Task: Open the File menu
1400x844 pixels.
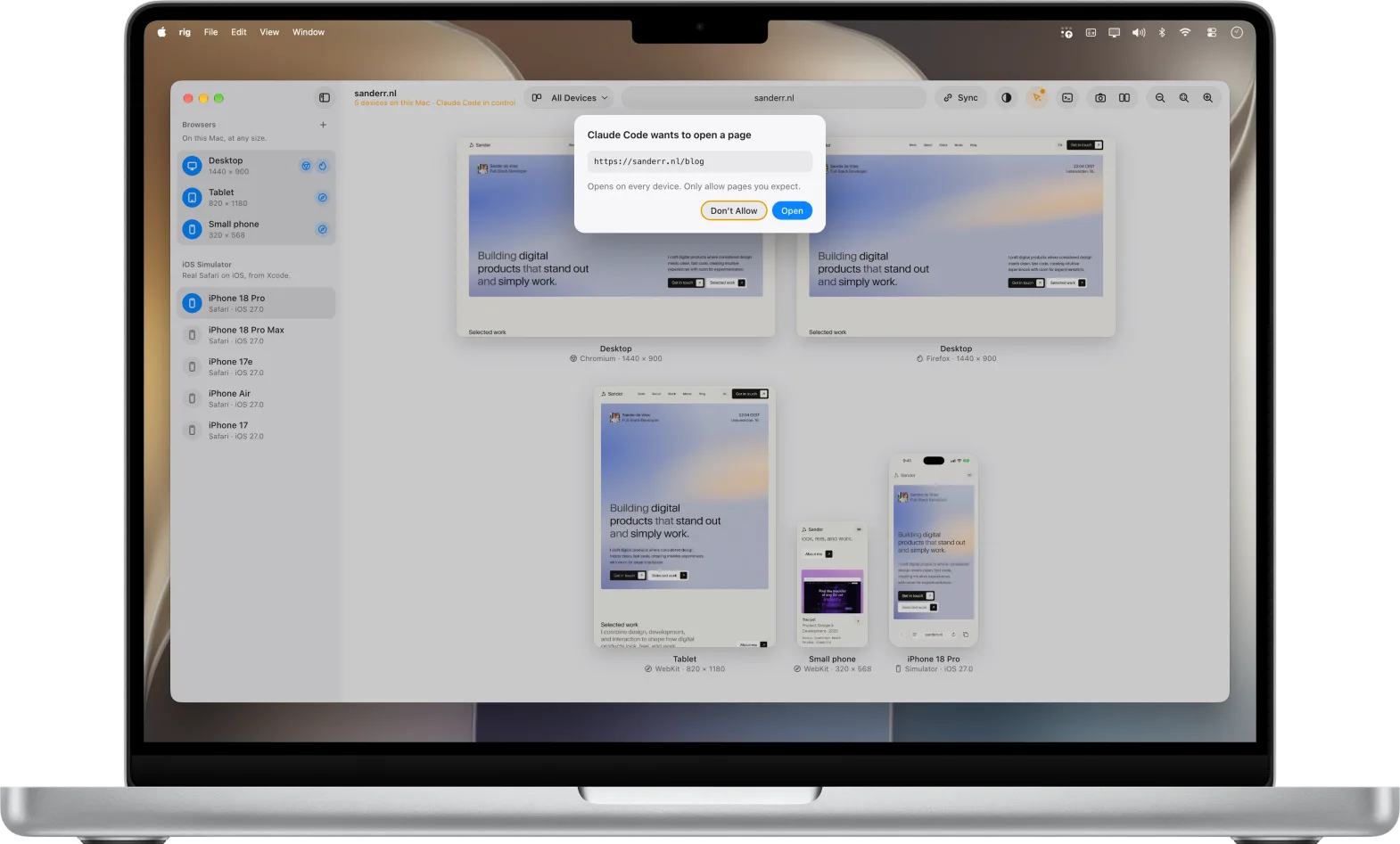Action: click(x=210, y=32)
